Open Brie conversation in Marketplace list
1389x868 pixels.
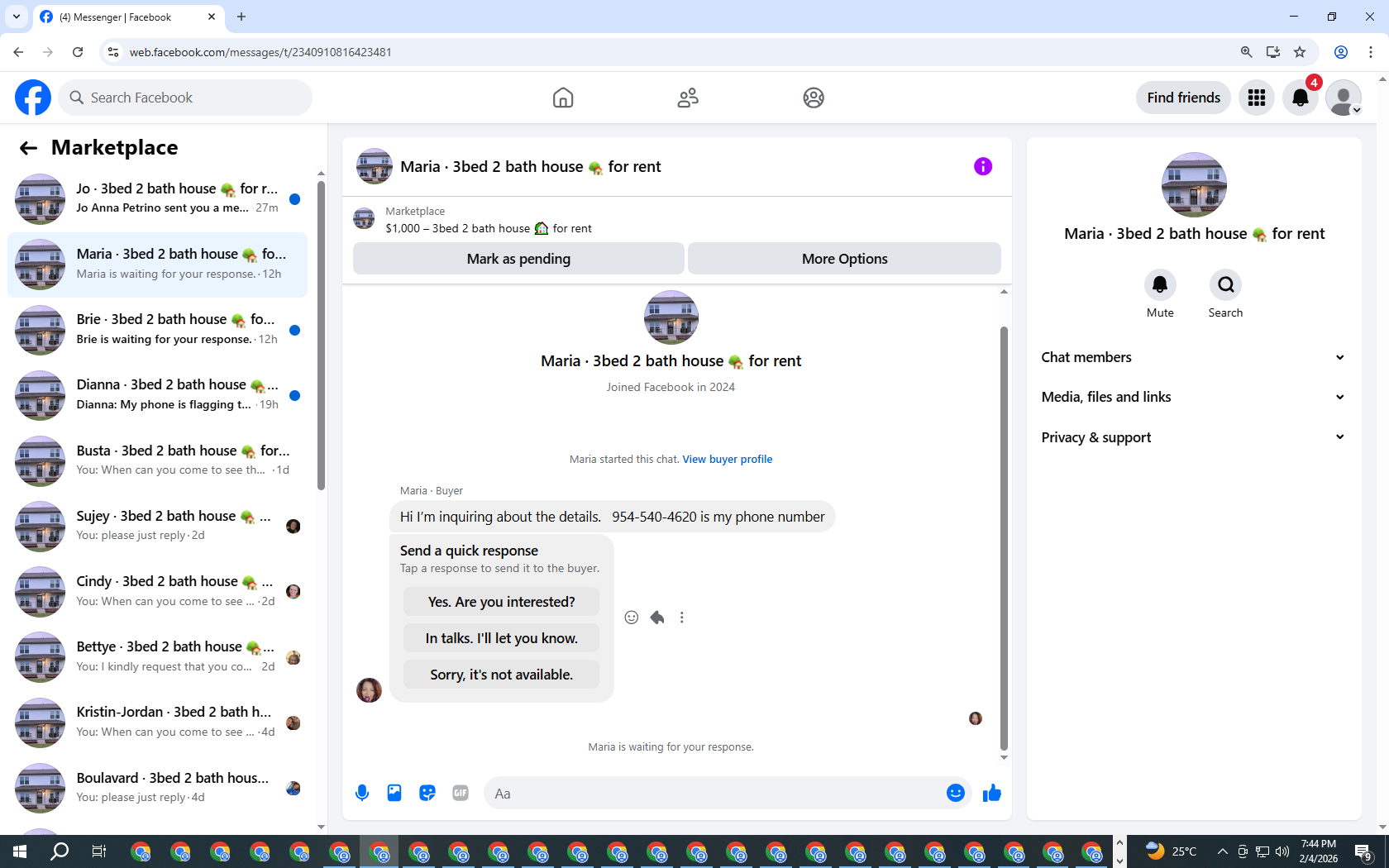[x=157, y=330]
